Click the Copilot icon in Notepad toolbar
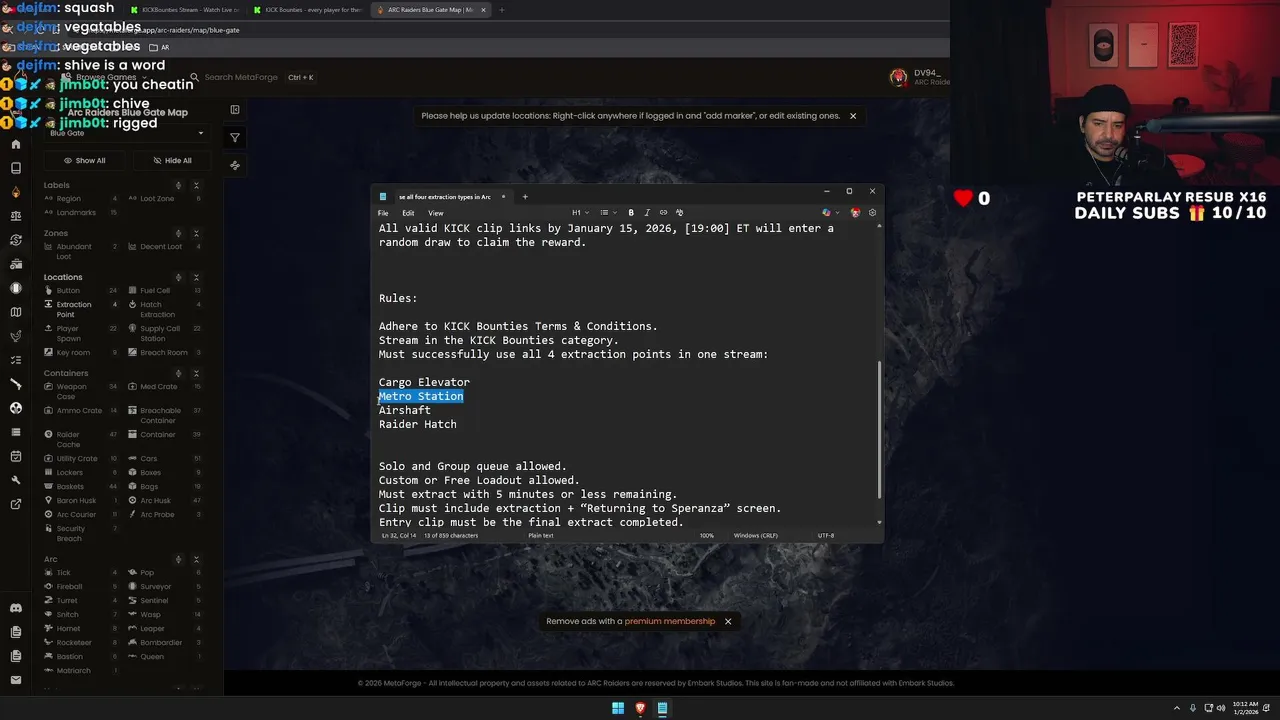 827,213
